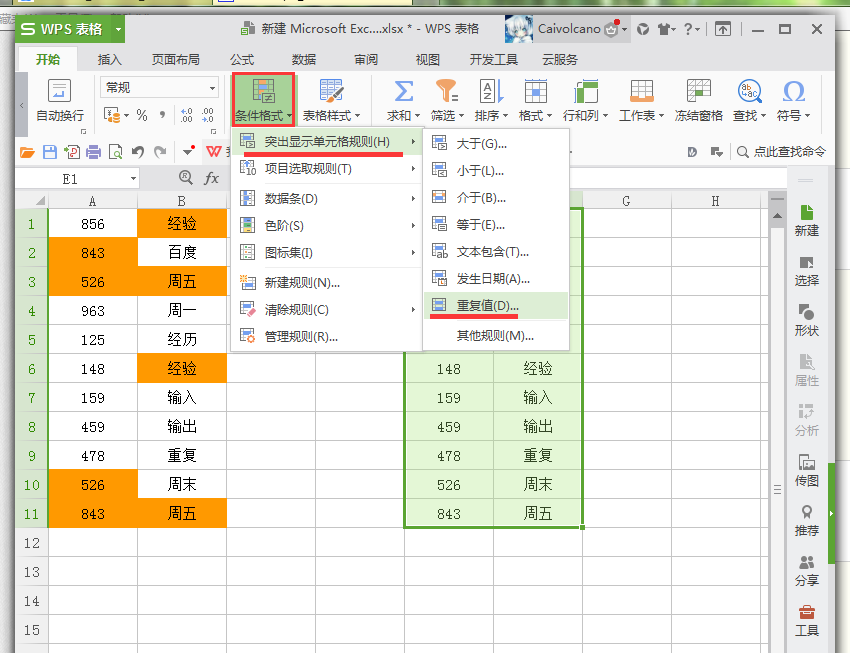Expand the WPS 表格 application menu arrow
Image resolution: width=850 pixels, height=653 pixels.
coord(118,29)
